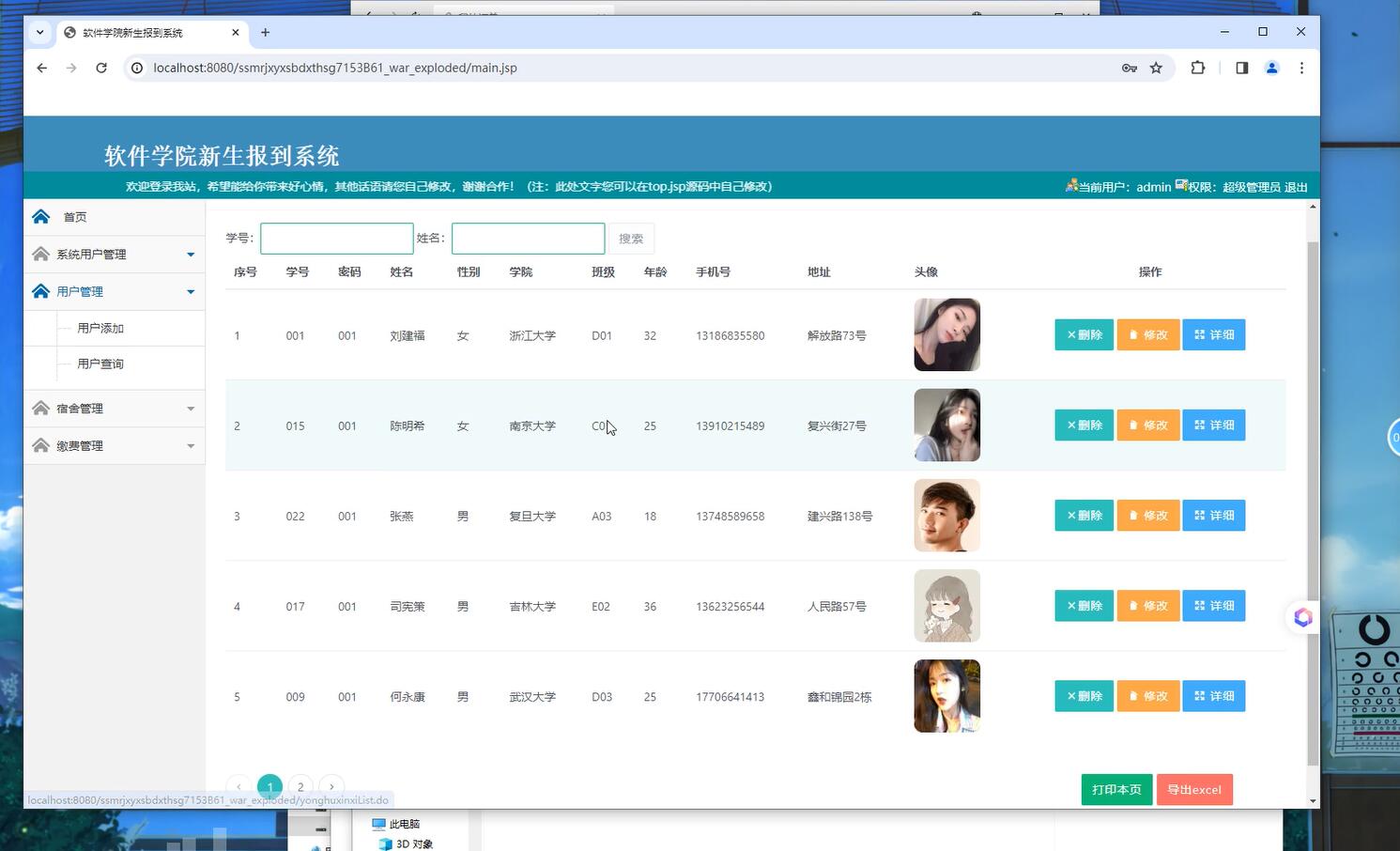Screen dimensions: 1400x851
Task: Click the permission icon before 权限
Action: point(1181,186)
